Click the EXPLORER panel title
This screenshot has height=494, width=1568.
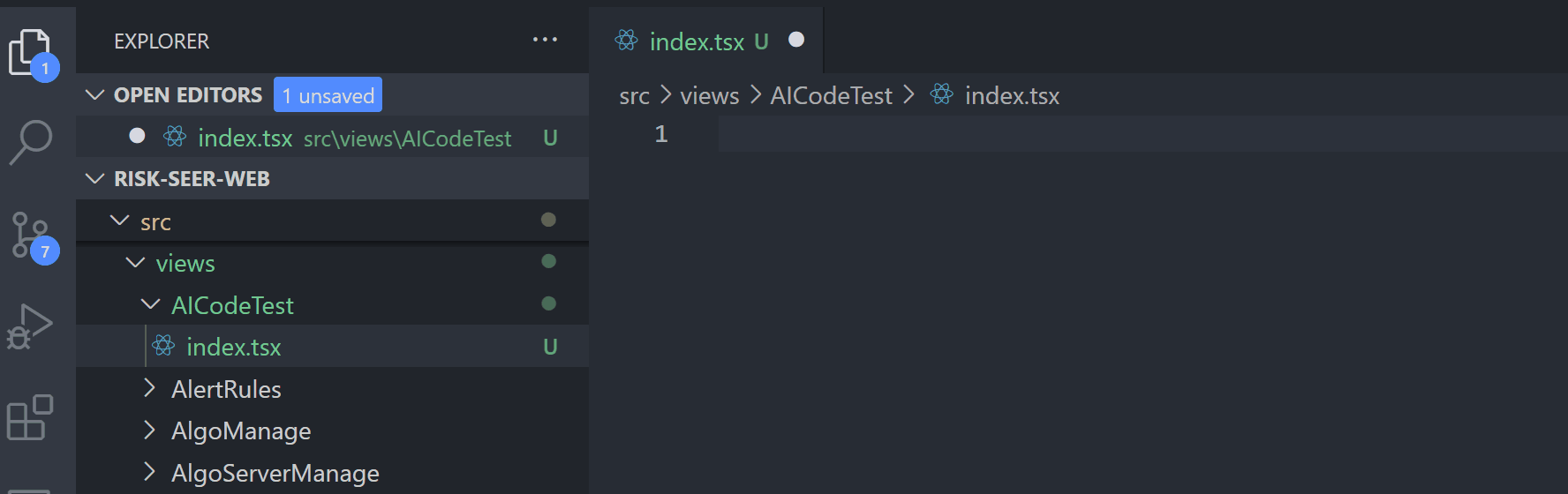click(x=162, y=41)
